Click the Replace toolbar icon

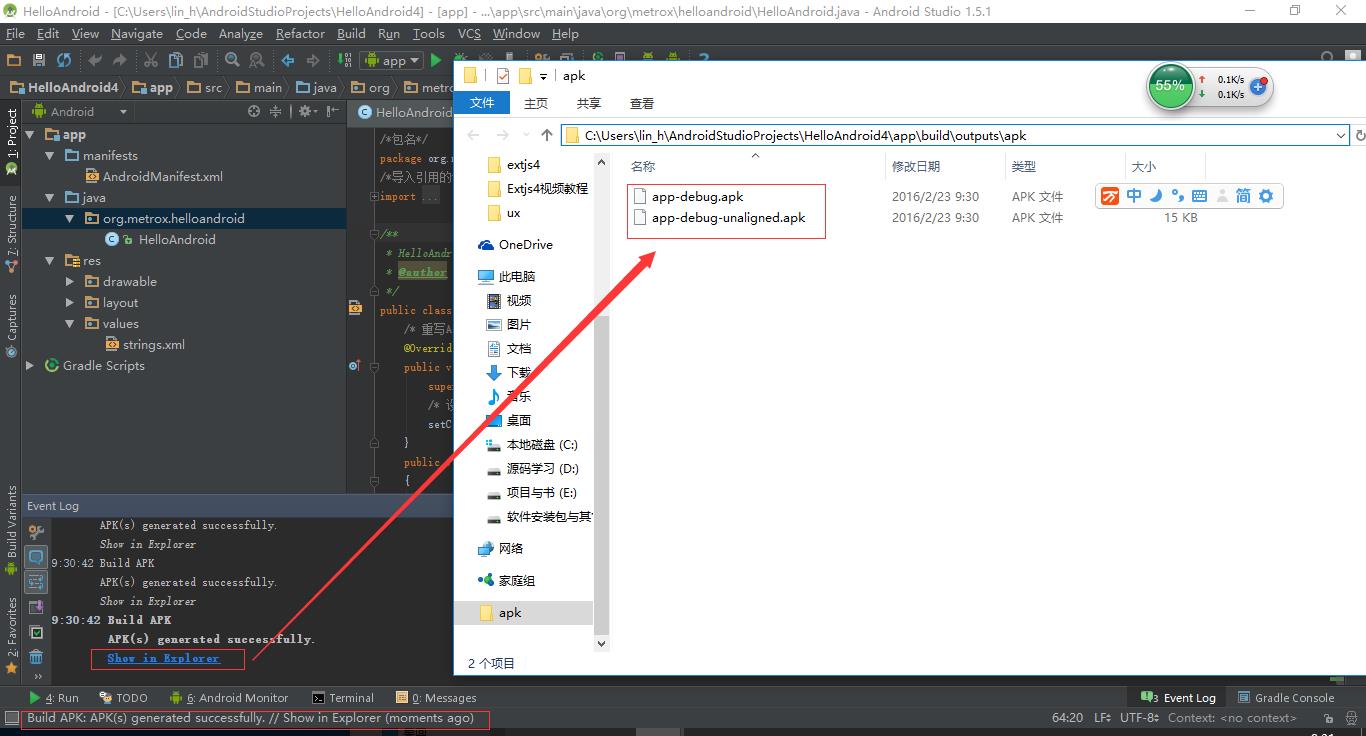pos(257,60)
